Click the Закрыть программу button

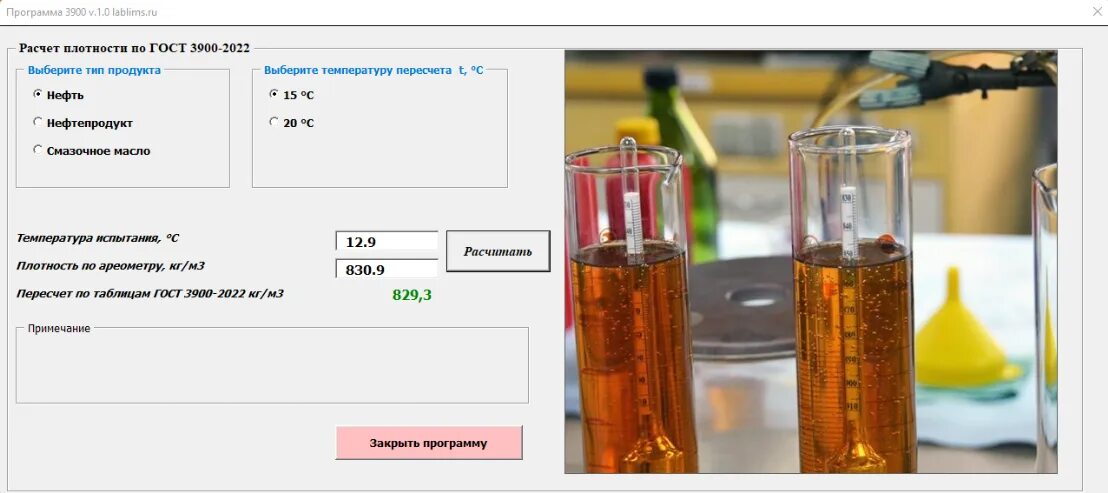[x=429, y=444]
